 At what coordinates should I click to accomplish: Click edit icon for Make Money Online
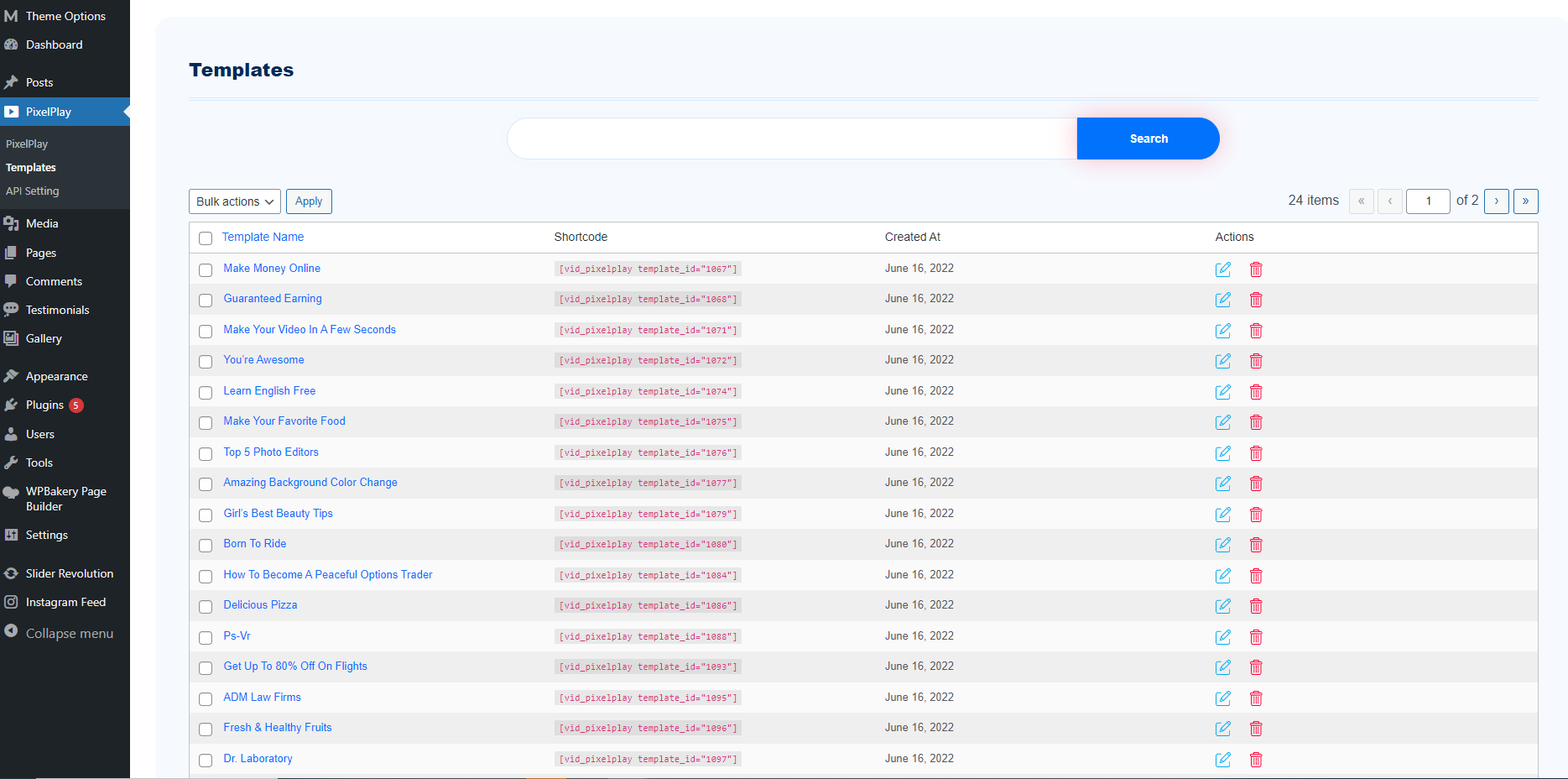coord(1223,269)
